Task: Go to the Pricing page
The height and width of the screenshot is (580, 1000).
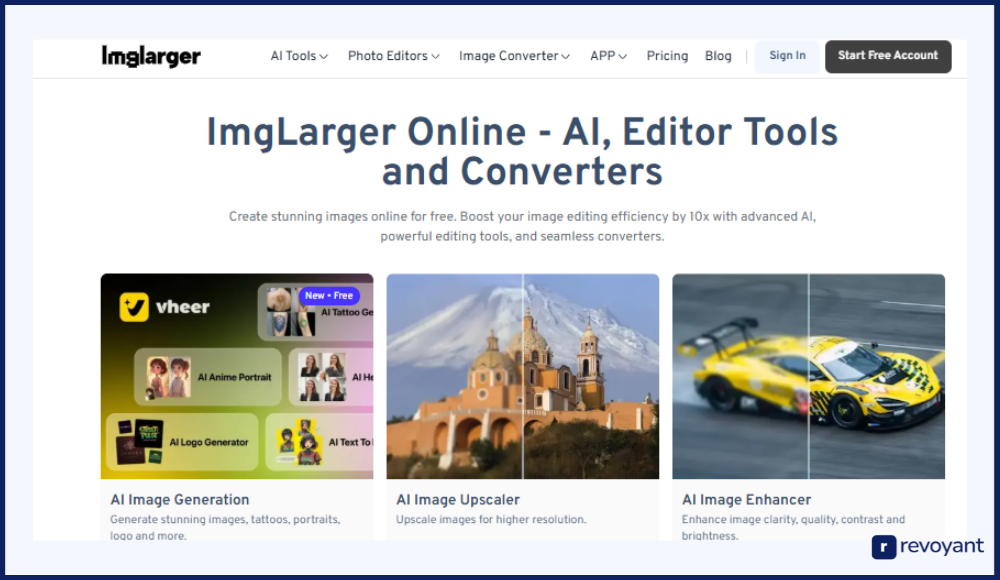Action: pyautogui.click(x=667, y=56)
